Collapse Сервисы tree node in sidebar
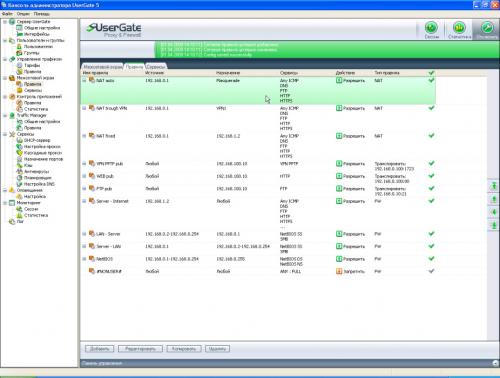This screenshot has height=378, width=500. [5, 134]
